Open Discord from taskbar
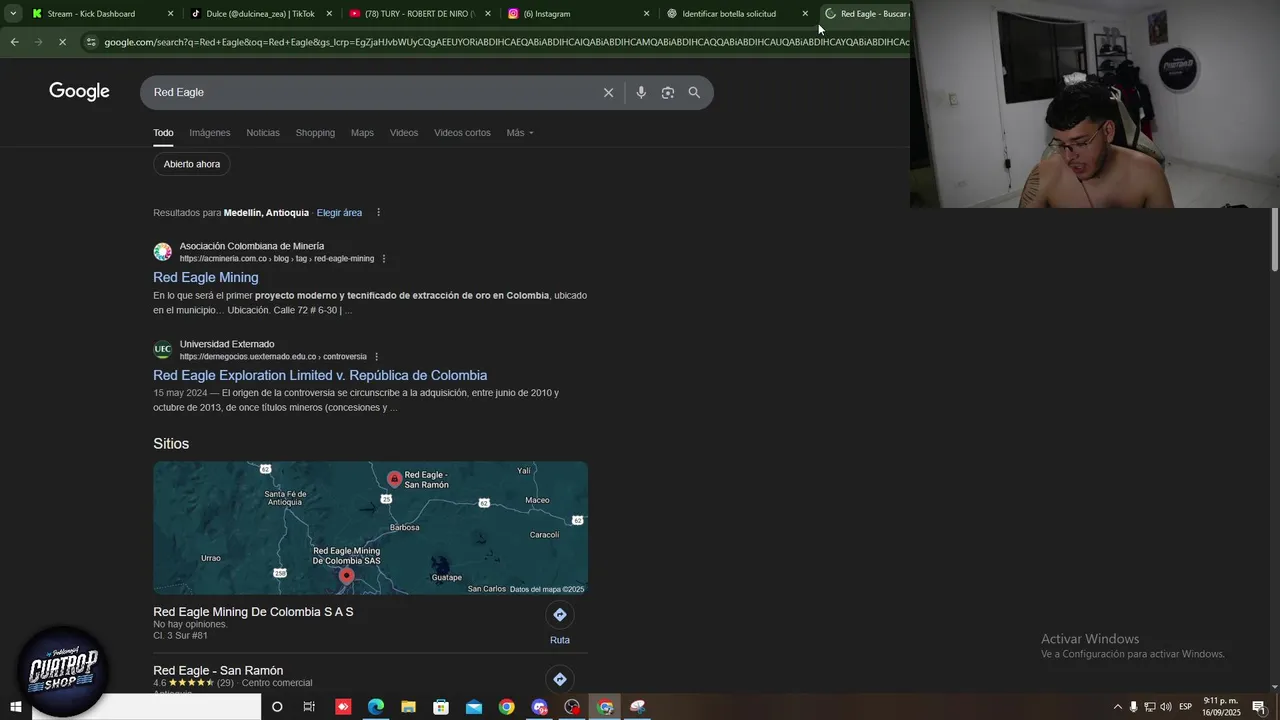Image resolution: width=1280 pixels, height=720 pixels. [x=540, y=707]
